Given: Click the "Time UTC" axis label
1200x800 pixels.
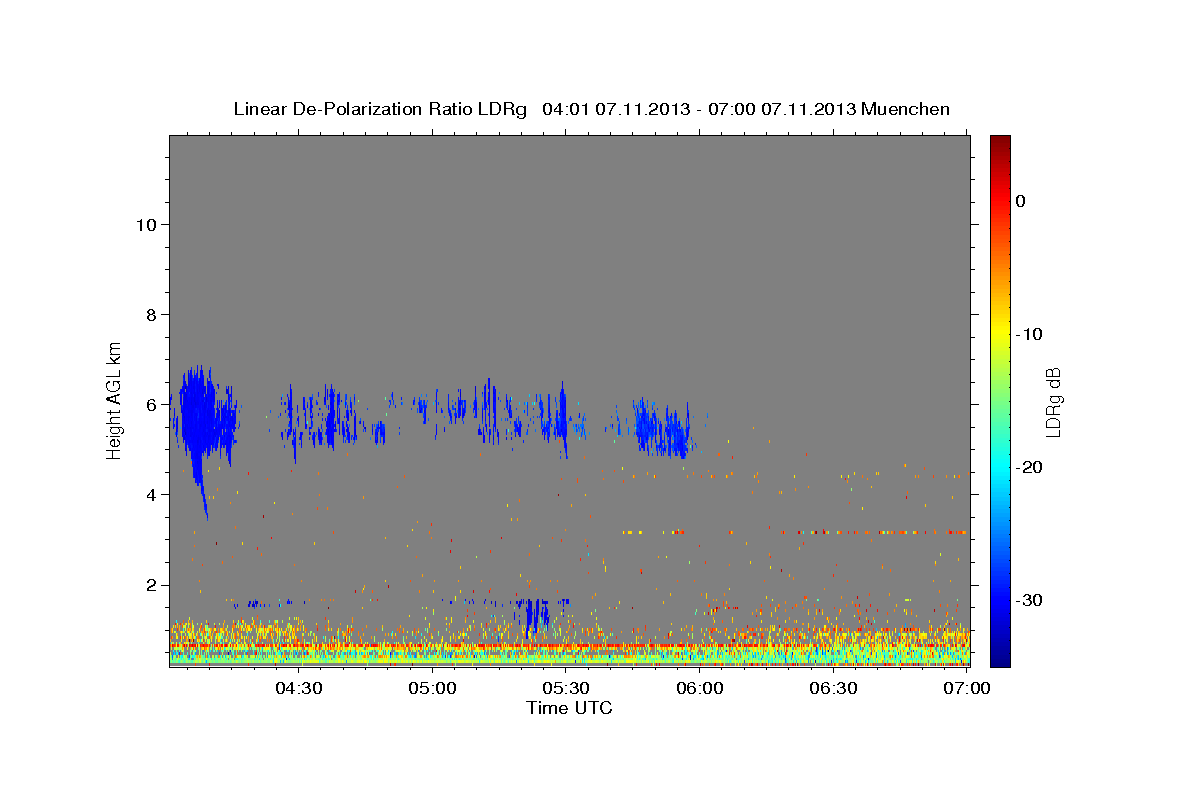Looking at the screenshot, I should [x=569, y=708].
